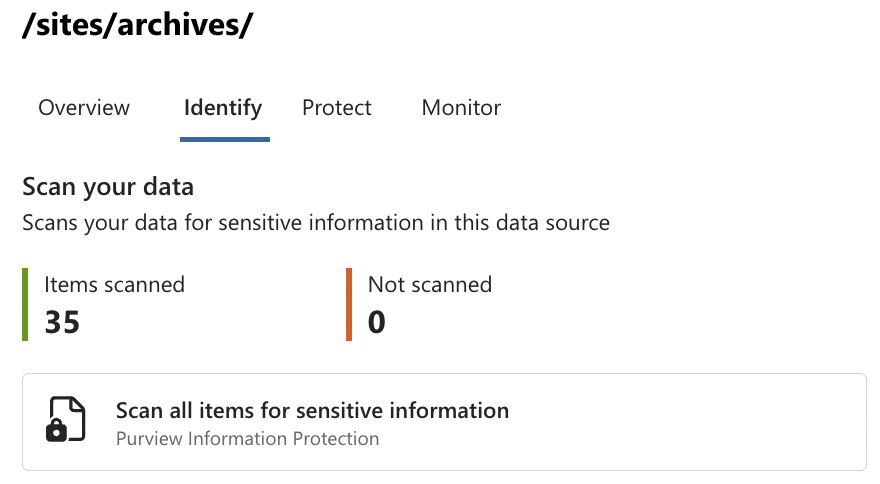Click the Not scanned count 0

tap(377, 322)
